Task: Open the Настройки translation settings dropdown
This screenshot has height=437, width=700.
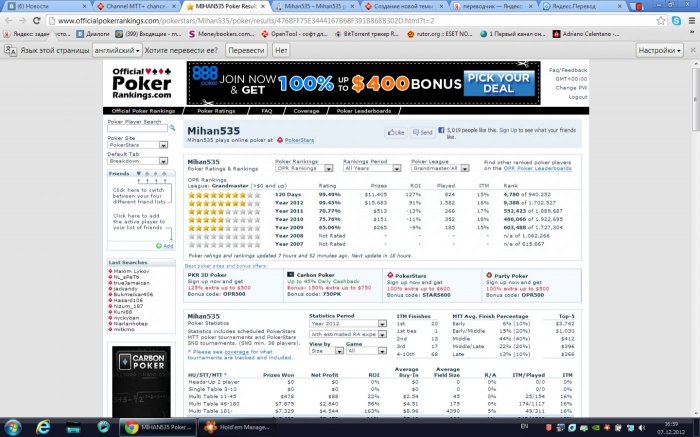Action: point(659,50)
